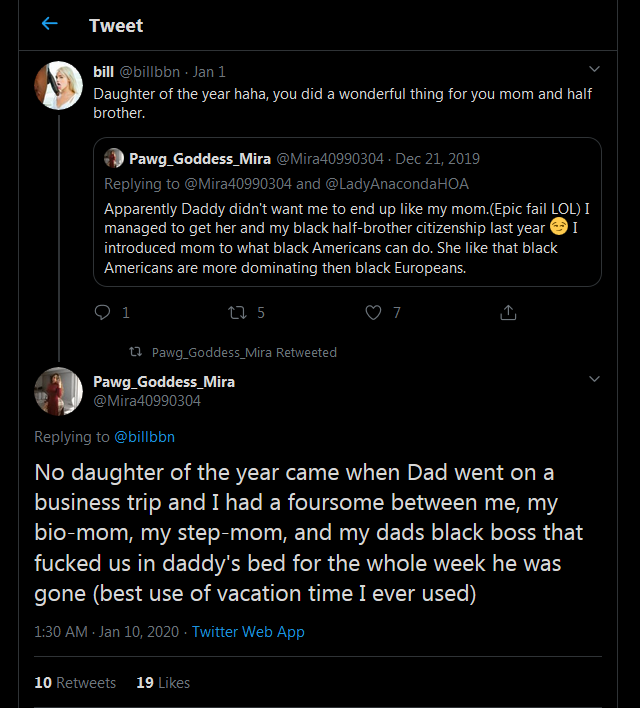This screenshot has width=640, height=708.
Task: Click bill's profile avatar
Action: pyautogui.click(x=58, y=85)
